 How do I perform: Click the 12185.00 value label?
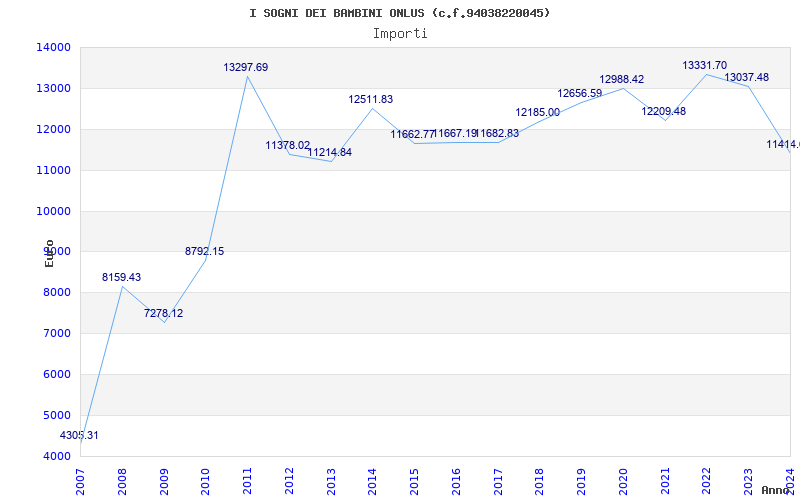(x=538, y=112)
